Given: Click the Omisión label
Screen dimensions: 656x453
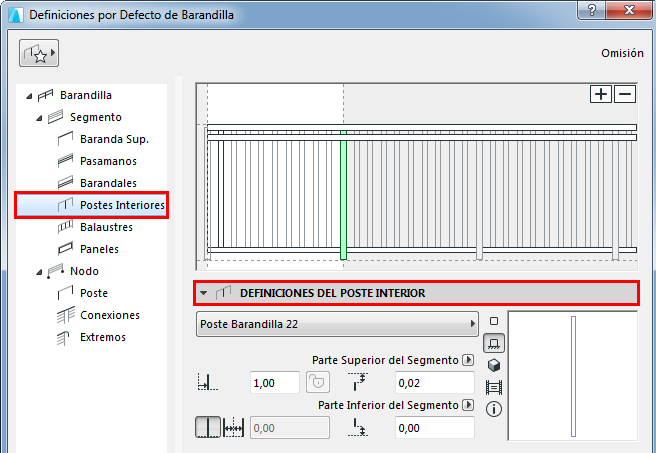Looking at the screenshot, I should point(622,53).
